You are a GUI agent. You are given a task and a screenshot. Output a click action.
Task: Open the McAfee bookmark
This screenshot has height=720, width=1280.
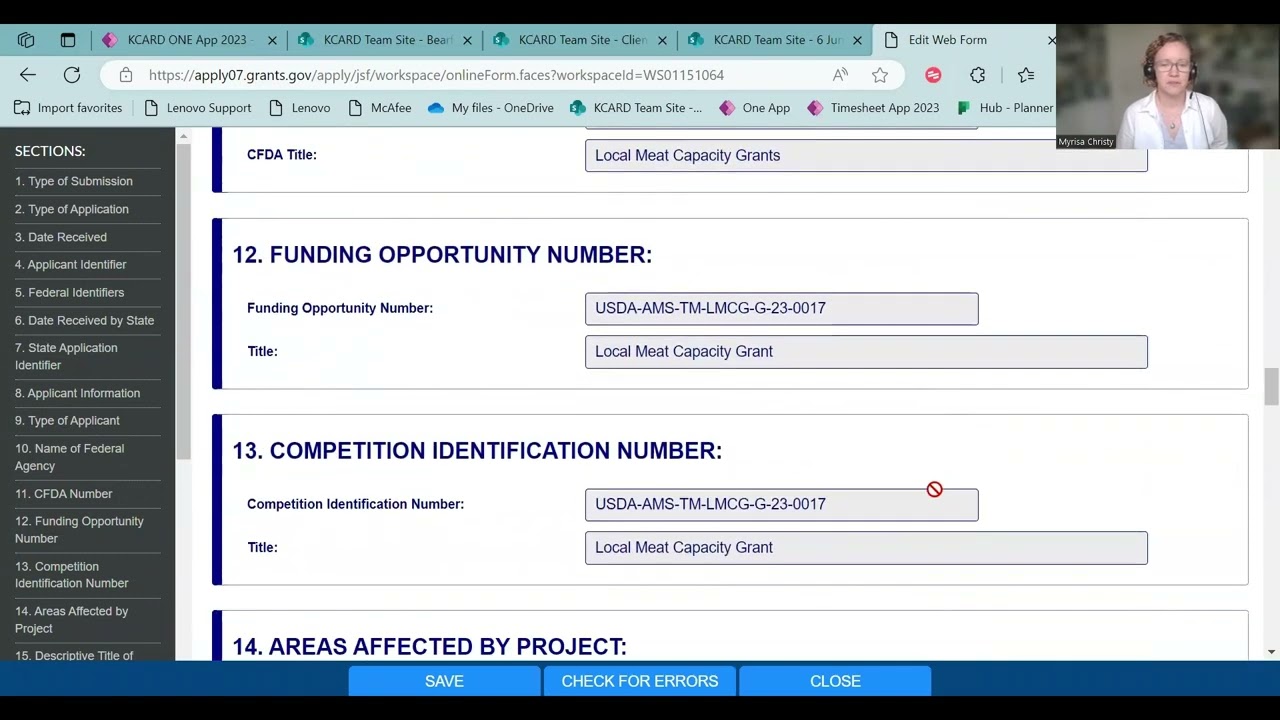[380, 108]
